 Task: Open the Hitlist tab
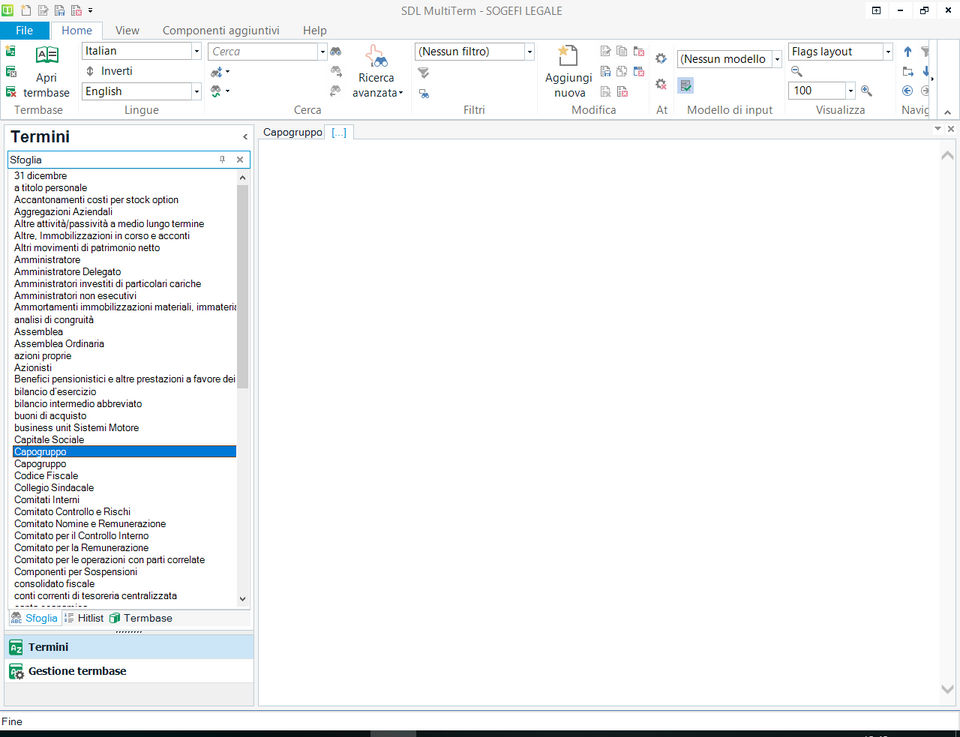click(x=84, y=618)
